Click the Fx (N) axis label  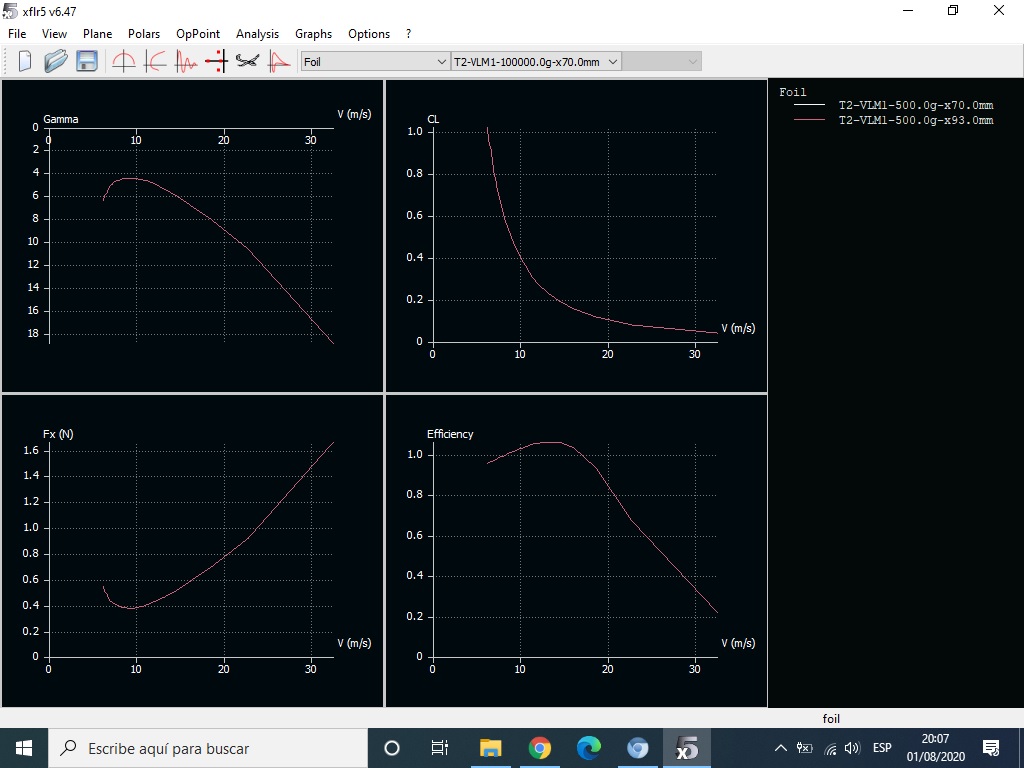click(x=58, y=434)
